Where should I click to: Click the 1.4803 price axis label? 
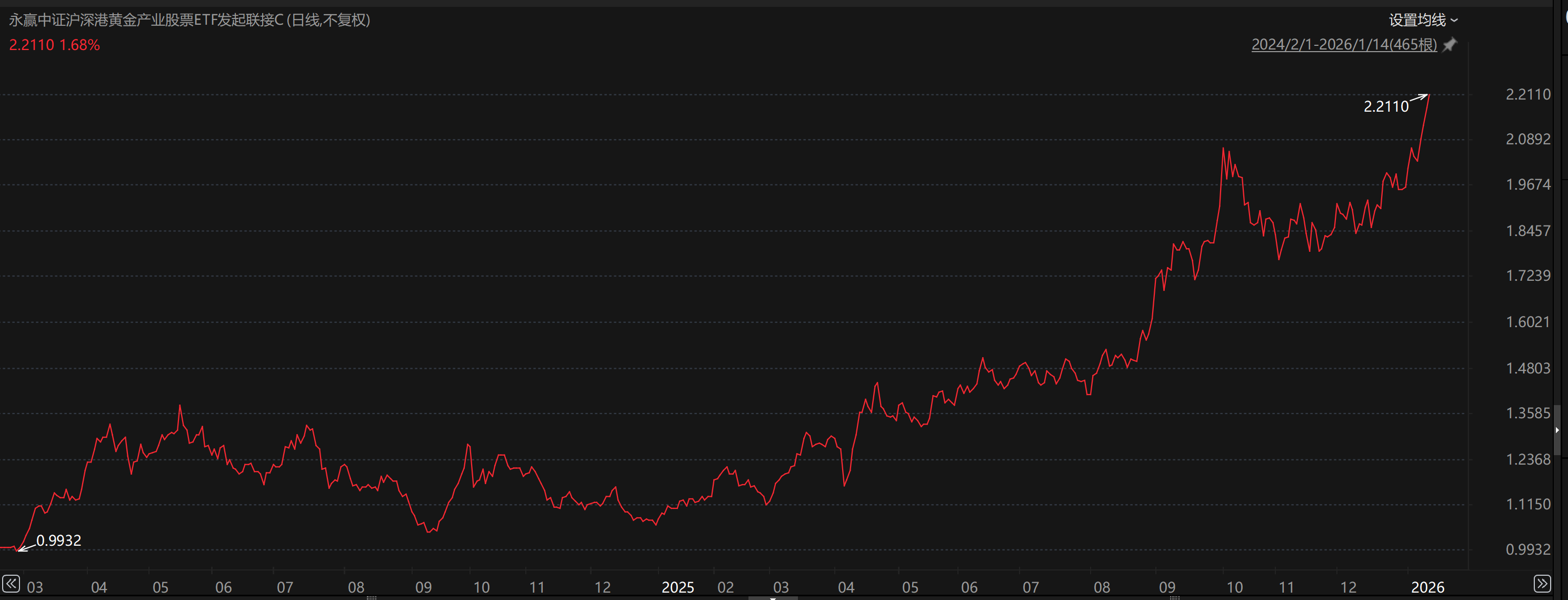[1528, 369]
